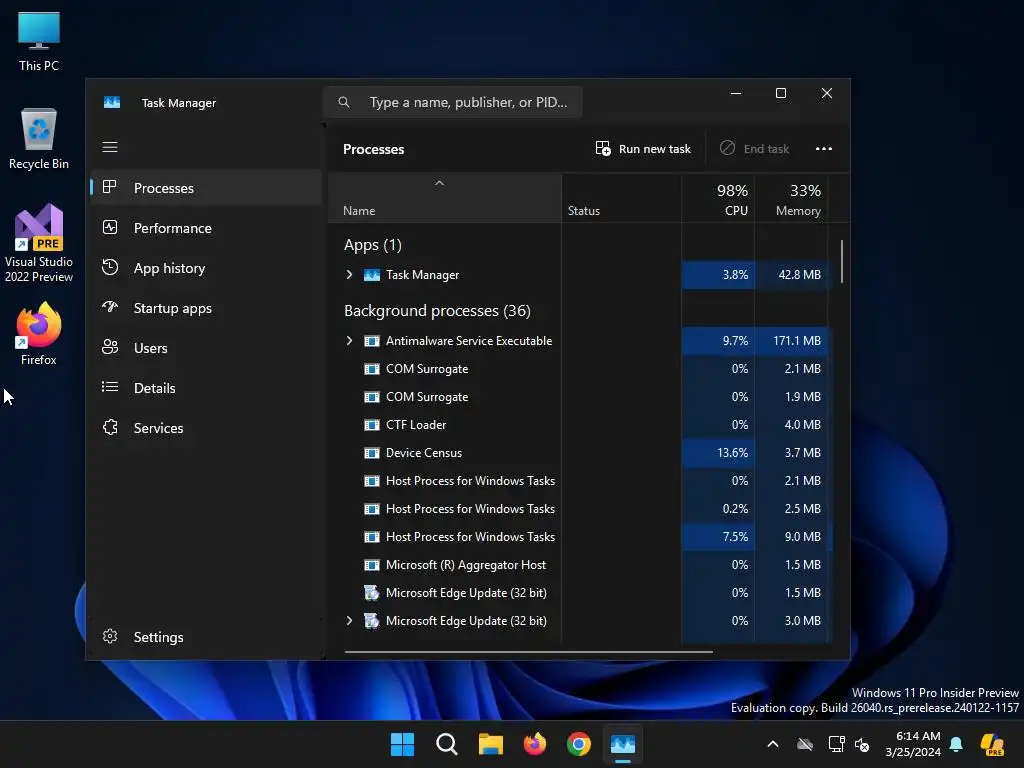Click the End task button
This screenshot has height=768, width=1024.
(754, 149)
